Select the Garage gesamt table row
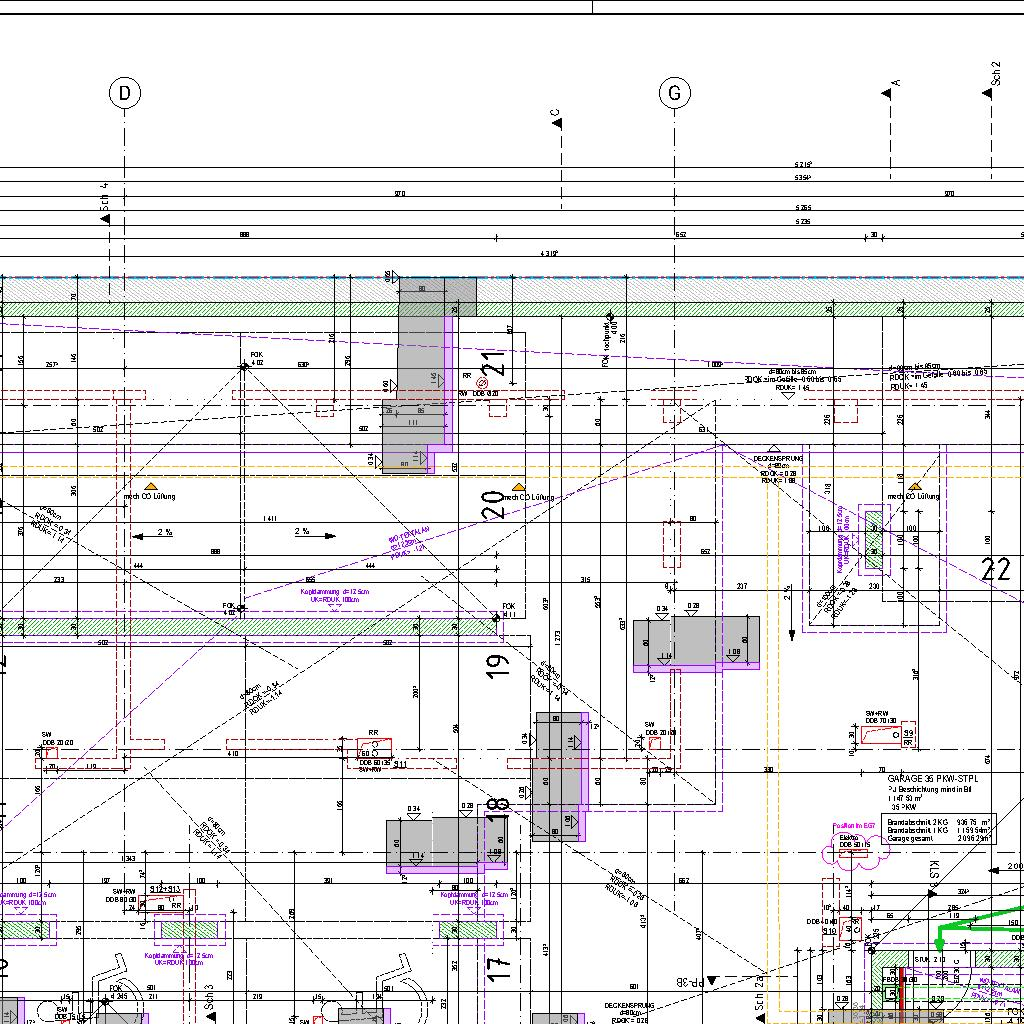1024x1024 pixels. [939, 837]
